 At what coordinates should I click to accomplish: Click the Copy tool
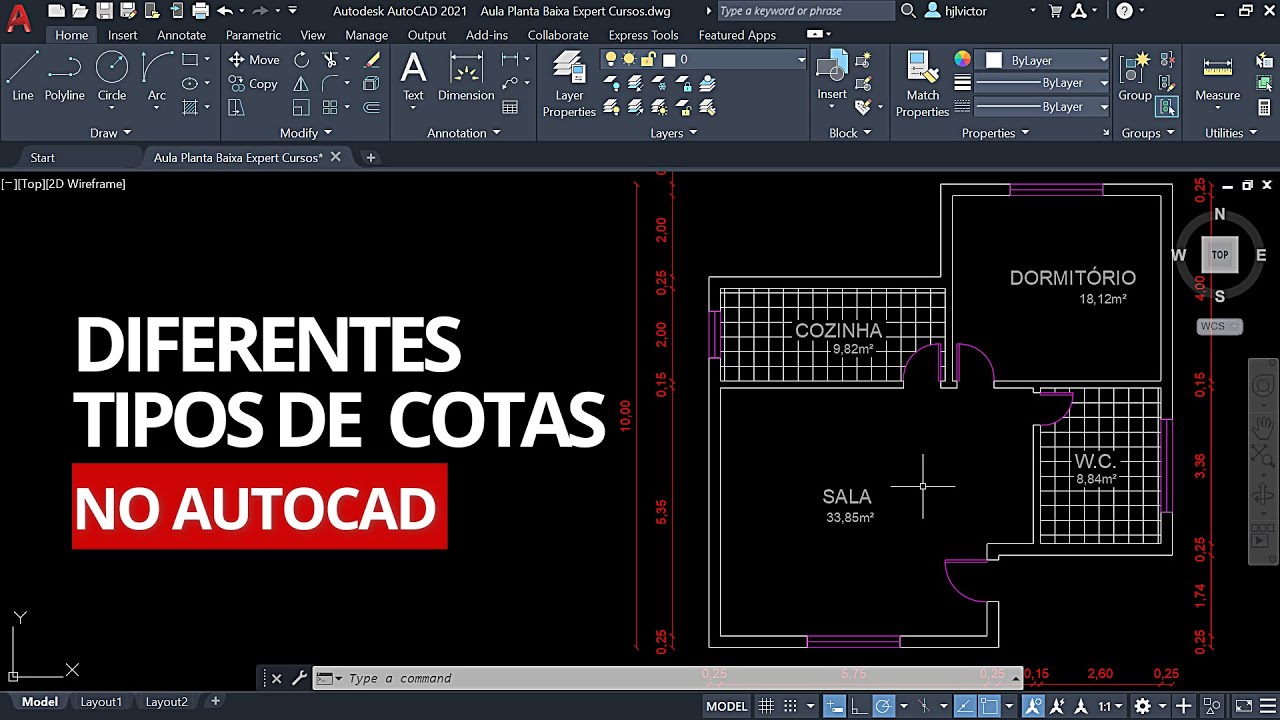click(254, 84)
